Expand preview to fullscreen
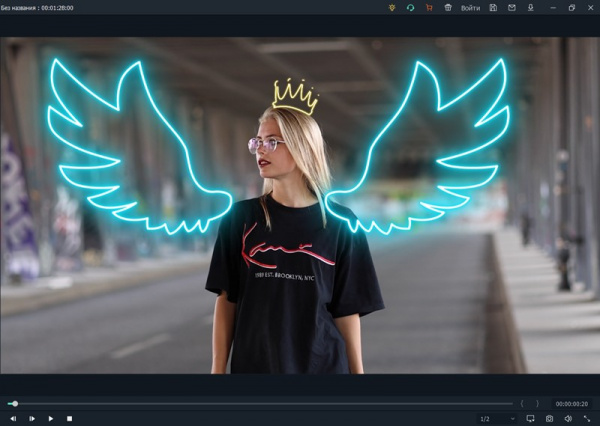 [587, 418]
